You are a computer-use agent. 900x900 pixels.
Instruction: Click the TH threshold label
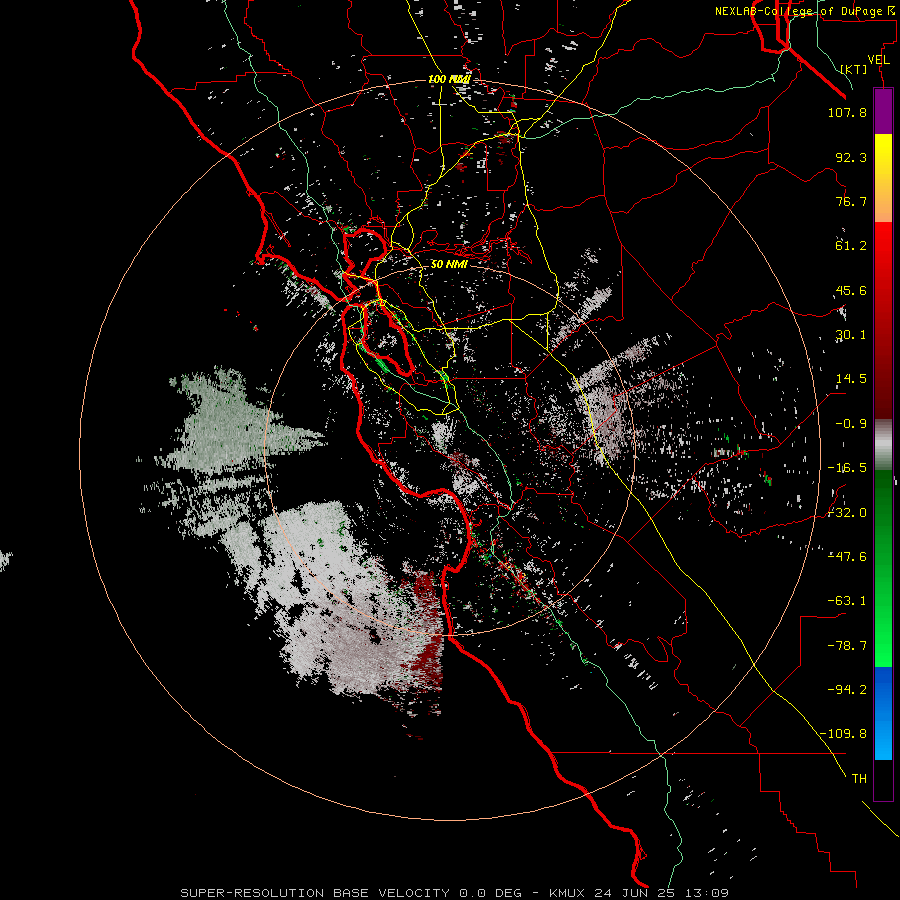859,779
